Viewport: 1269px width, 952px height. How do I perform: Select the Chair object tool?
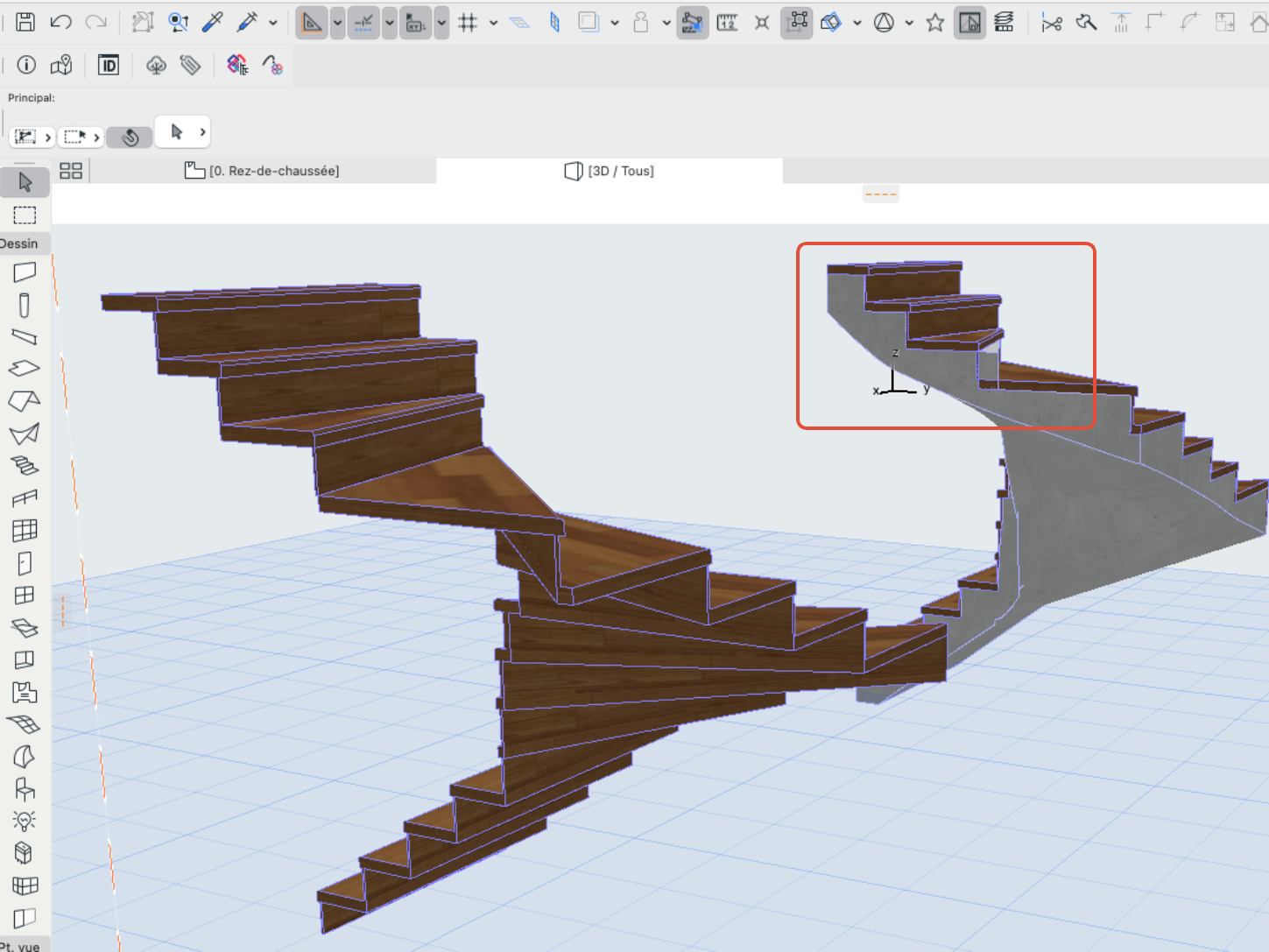point(25,788)
